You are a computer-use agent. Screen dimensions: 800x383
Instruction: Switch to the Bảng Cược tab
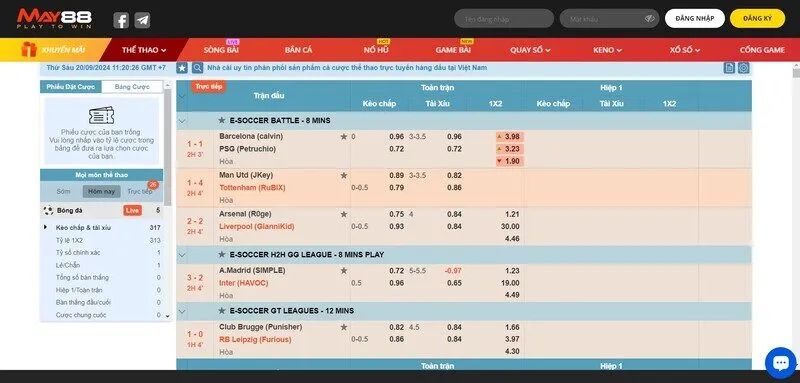(x=132, y=87)
